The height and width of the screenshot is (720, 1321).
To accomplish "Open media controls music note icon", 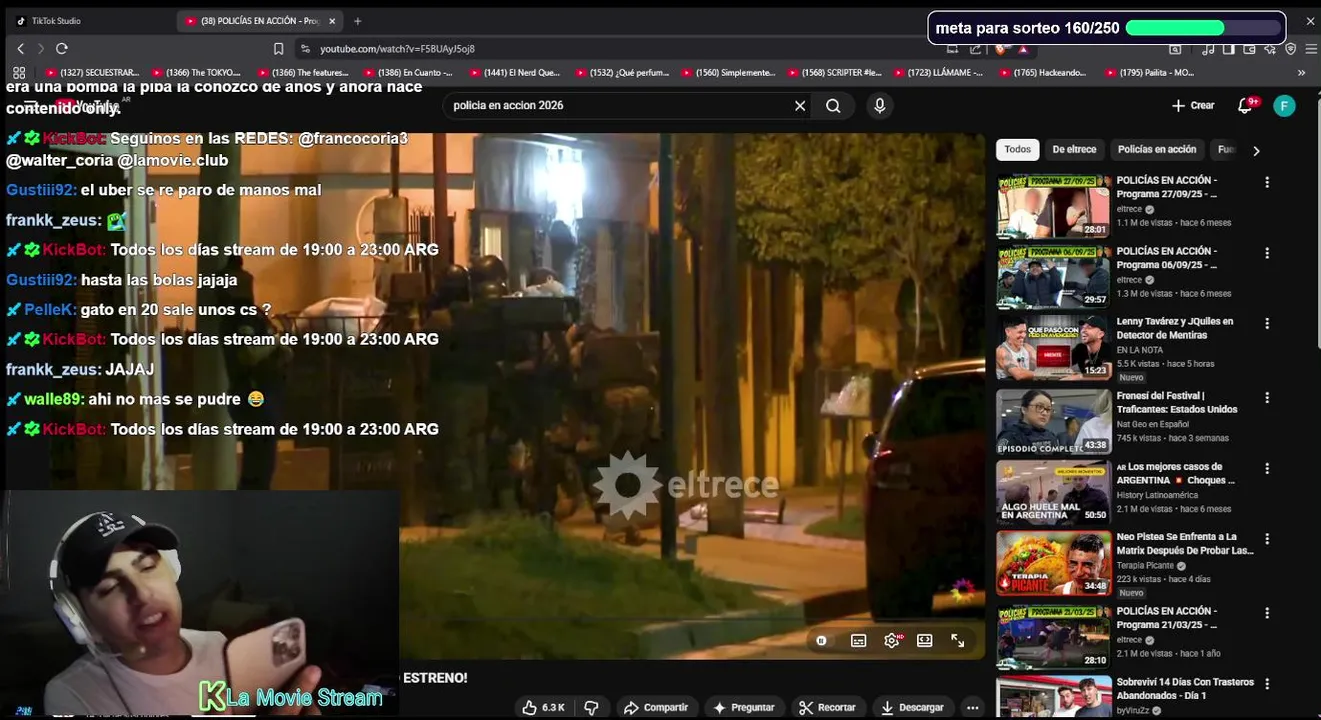I will pyautogui.click(x=1208, y=49).
